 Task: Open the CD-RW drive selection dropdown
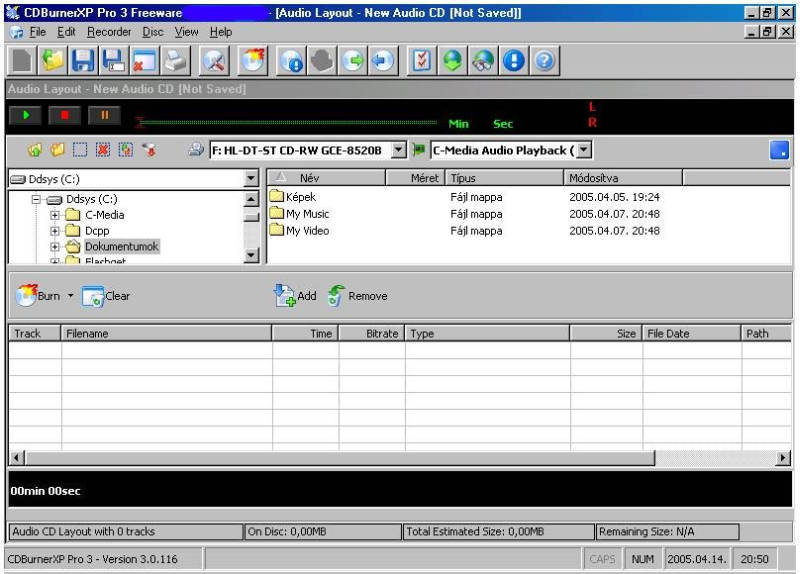coord(398,151)
